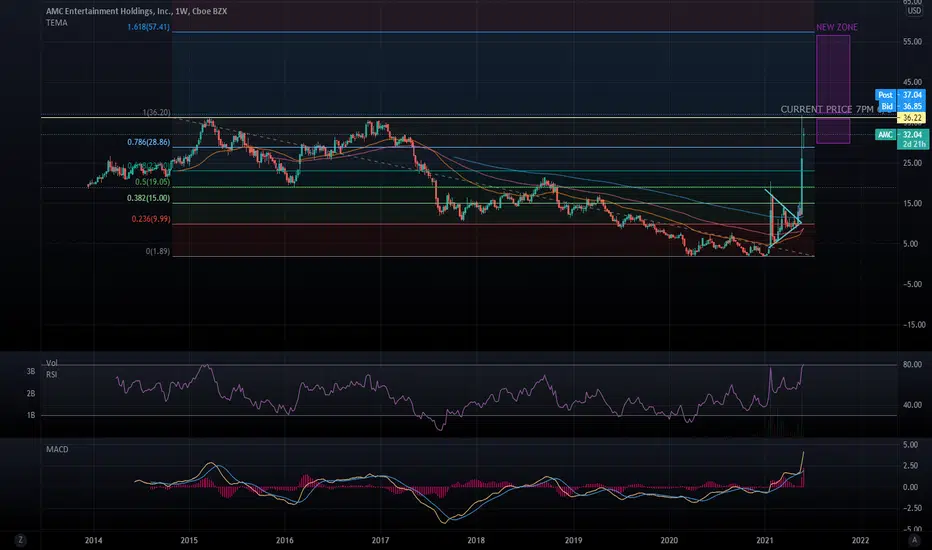Click the 2014 label on time axis
The width and height of the screenshot is (932, 550).
(x=93, y=540)
